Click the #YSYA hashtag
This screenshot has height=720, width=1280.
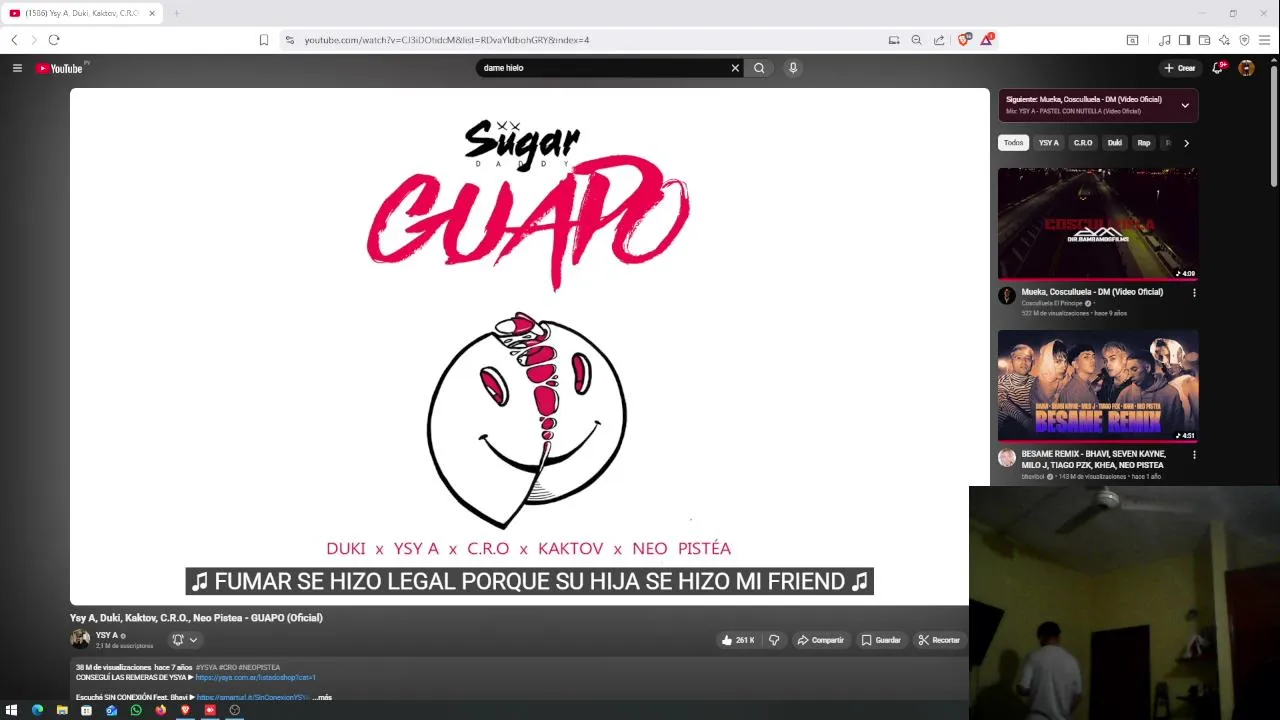coord(206,667)
